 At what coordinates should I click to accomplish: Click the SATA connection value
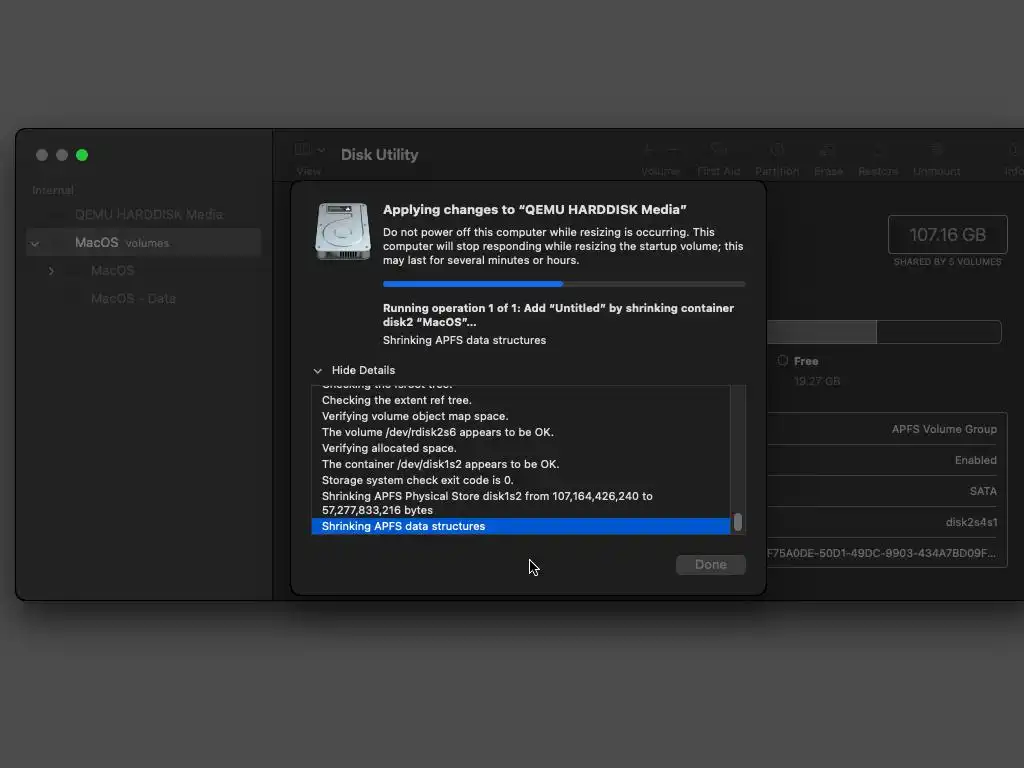click(983, 491)
